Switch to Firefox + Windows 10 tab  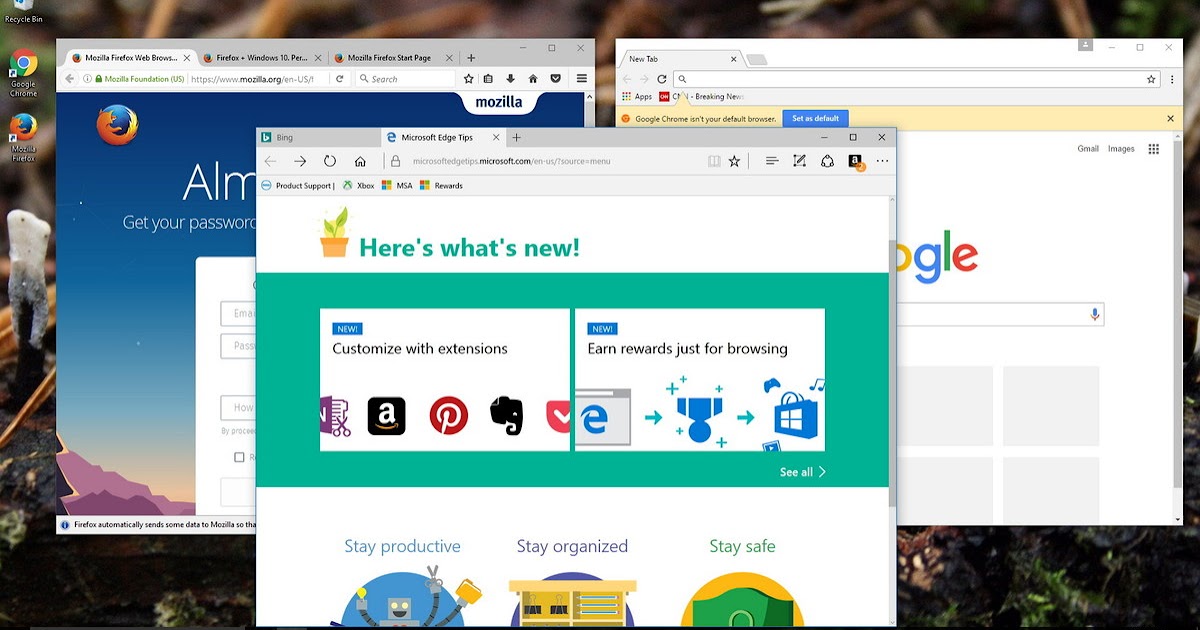pos(260,58)
